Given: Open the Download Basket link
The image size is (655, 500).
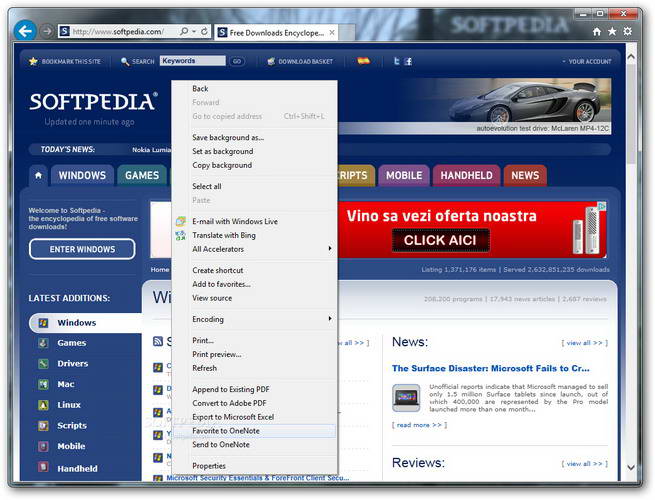Looking at the screenshot, I should (300, 61).
